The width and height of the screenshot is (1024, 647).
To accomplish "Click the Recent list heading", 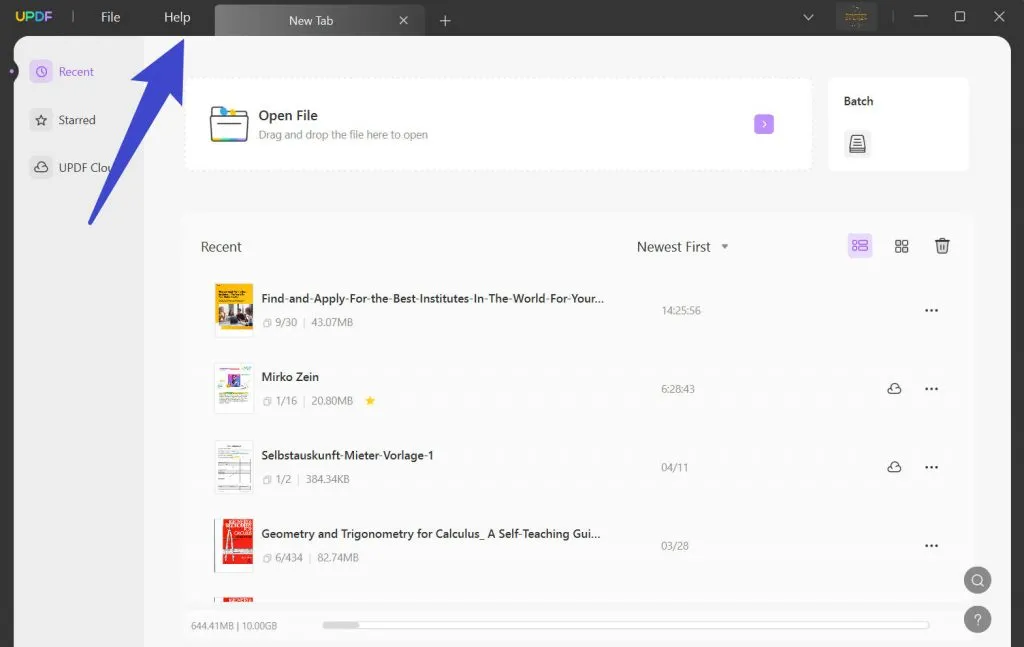I will (221, 247).
